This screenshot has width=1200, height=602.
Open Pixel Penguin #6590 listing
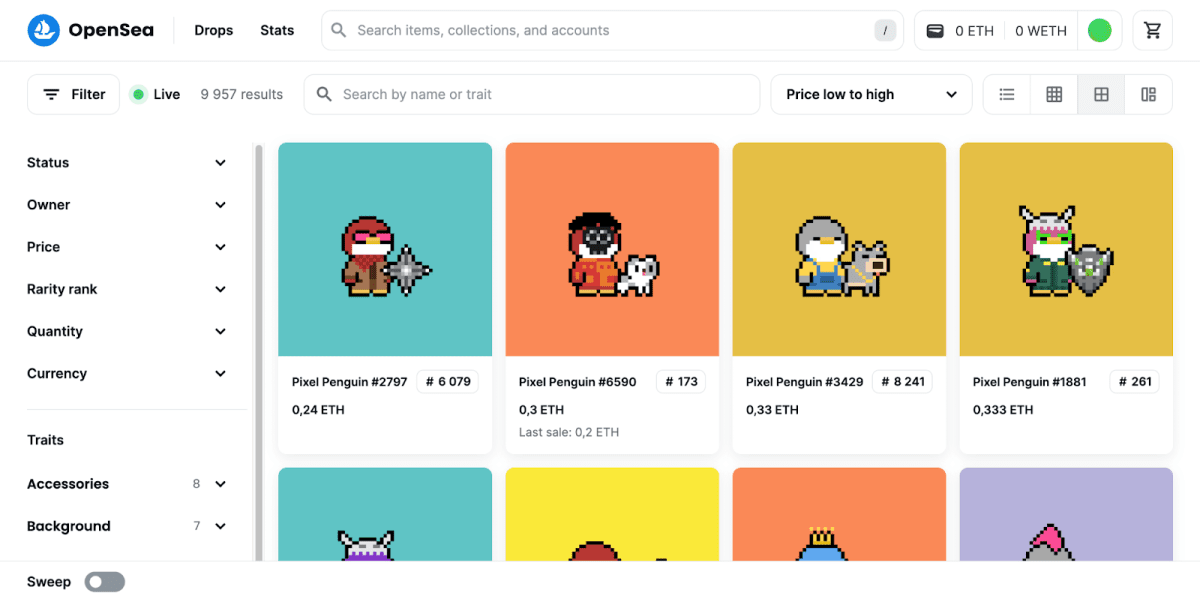tap(578, 382)
